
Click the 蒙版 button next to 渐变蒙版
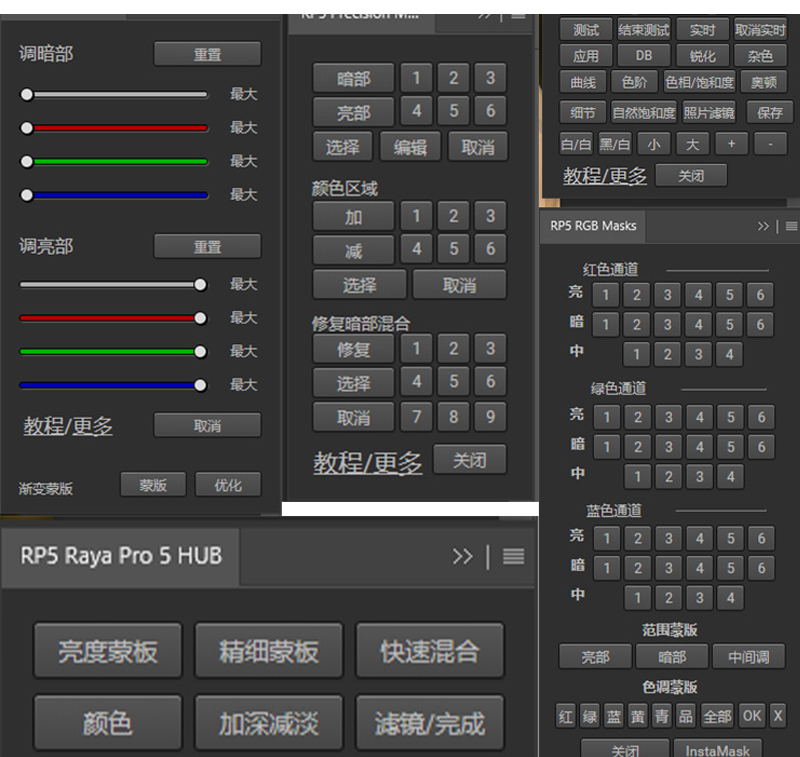pos(153,485)
